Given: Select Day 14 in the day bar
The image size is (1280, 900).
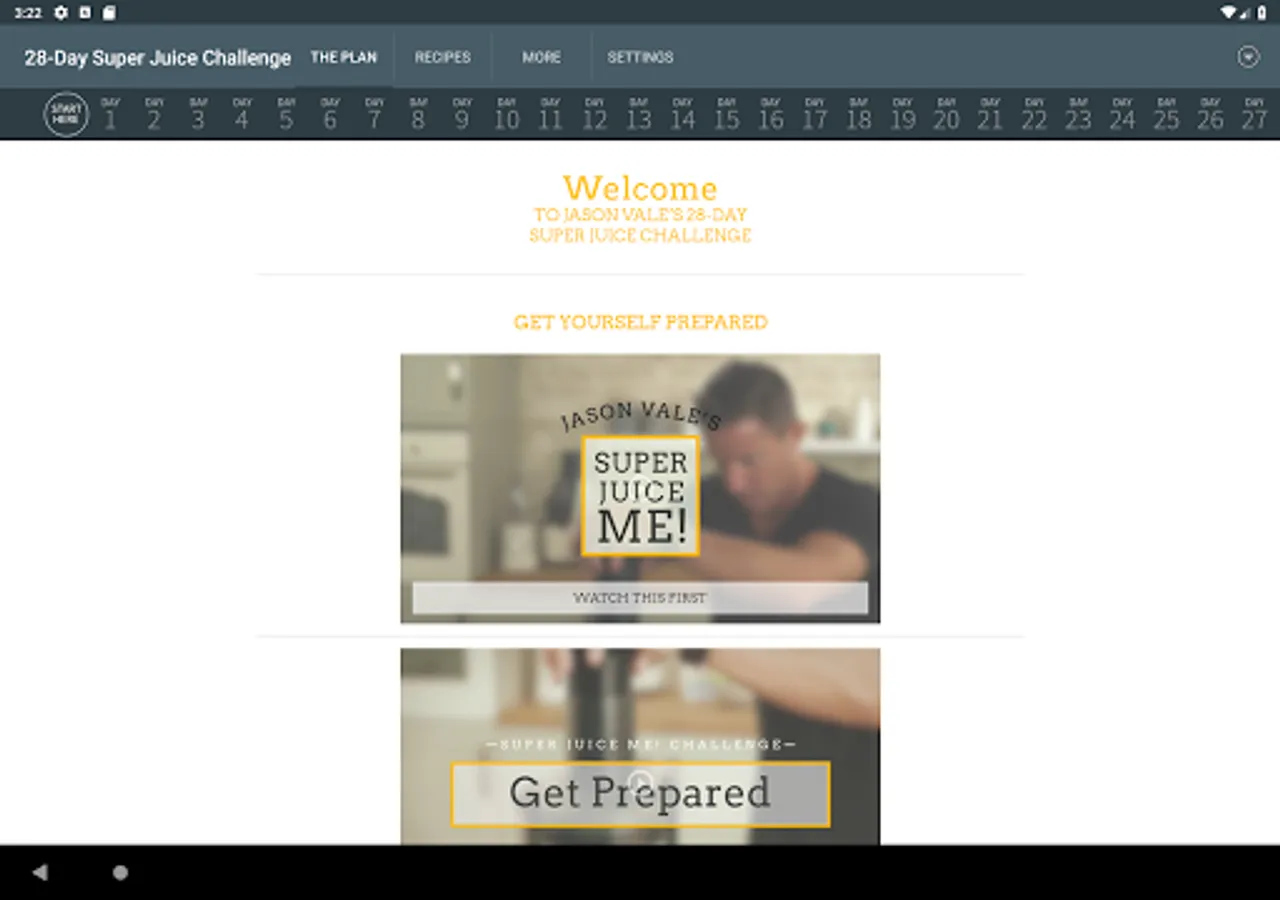Looking at the screenshot, I should (x=682, y=114).
